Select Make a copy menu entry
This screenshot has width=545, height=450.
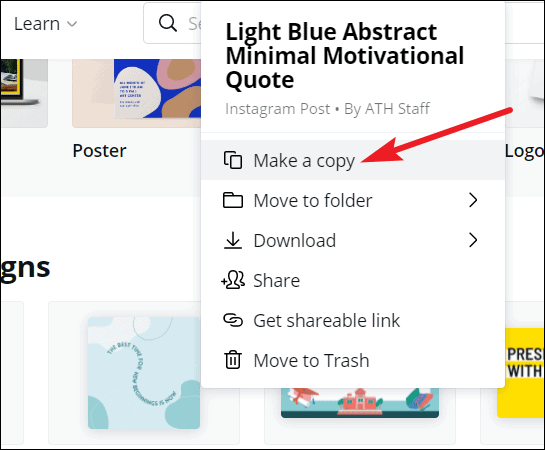coord(353,160)
